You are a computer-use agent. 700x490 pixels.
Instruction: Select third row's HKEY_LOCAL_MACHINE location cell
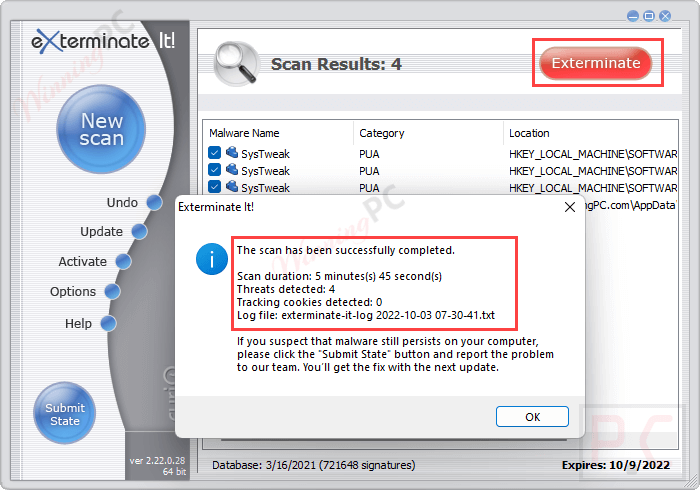pyautogui.click(x=593, y=188)
